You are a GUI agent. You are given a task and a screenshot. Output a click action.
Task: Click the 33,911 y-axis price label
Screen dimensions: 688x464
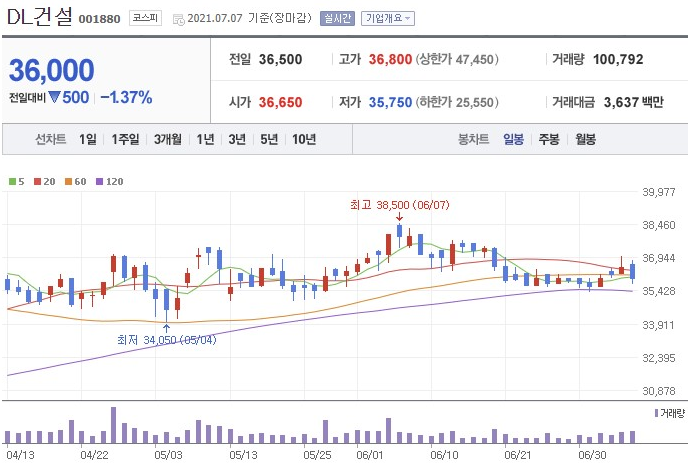659,325
